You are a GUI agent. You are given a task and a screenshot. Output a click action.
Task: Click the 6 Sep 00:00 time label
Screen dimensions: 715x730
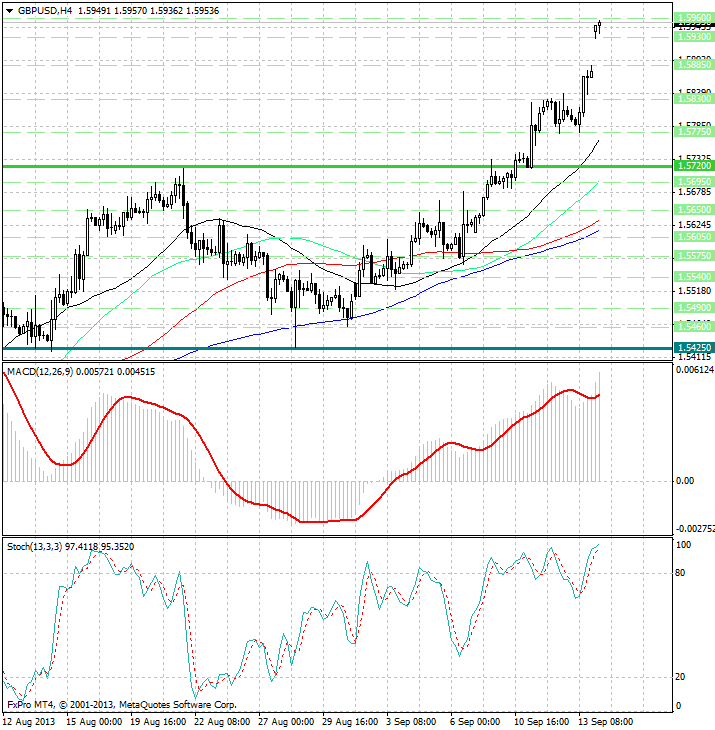475,722
